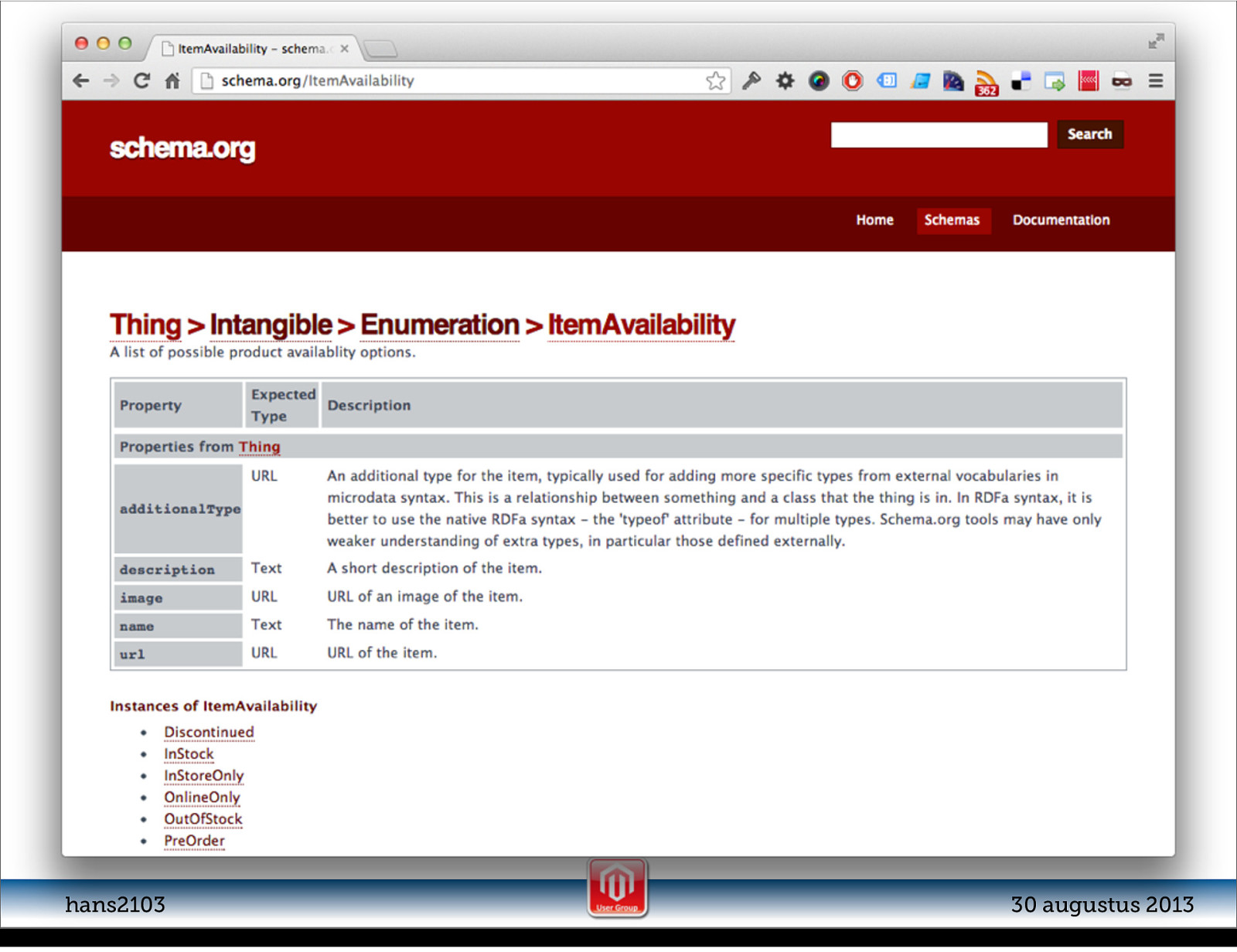Click 'URL of an image of the item.' text
The height and width of the screenshot is (952, 1237).
[424, 597]
